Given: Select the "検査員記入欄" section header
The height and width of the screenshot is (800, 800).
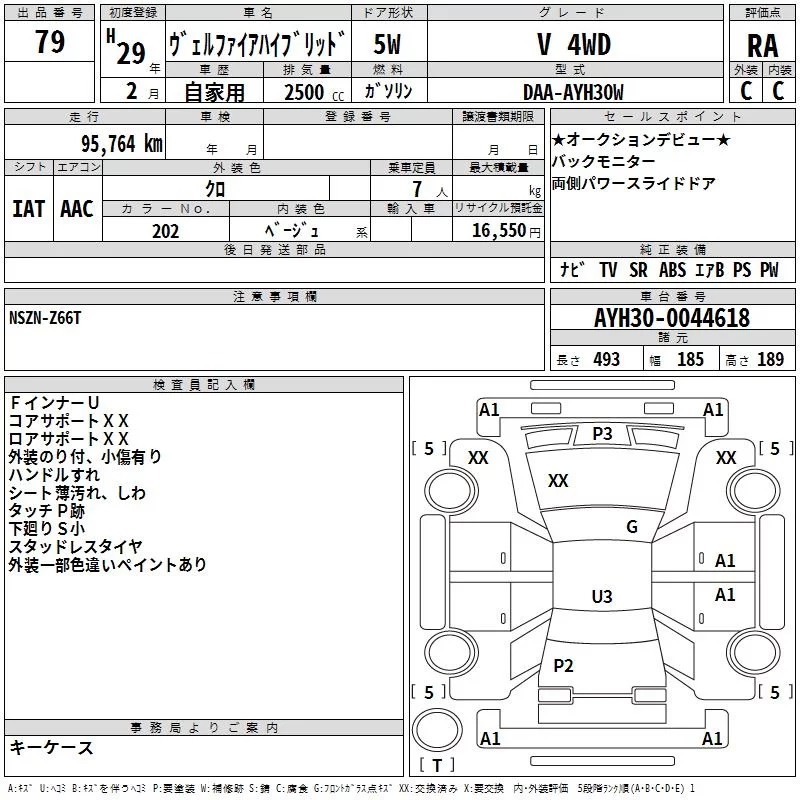Looking at the screenshot, I should tap(204, 385).
